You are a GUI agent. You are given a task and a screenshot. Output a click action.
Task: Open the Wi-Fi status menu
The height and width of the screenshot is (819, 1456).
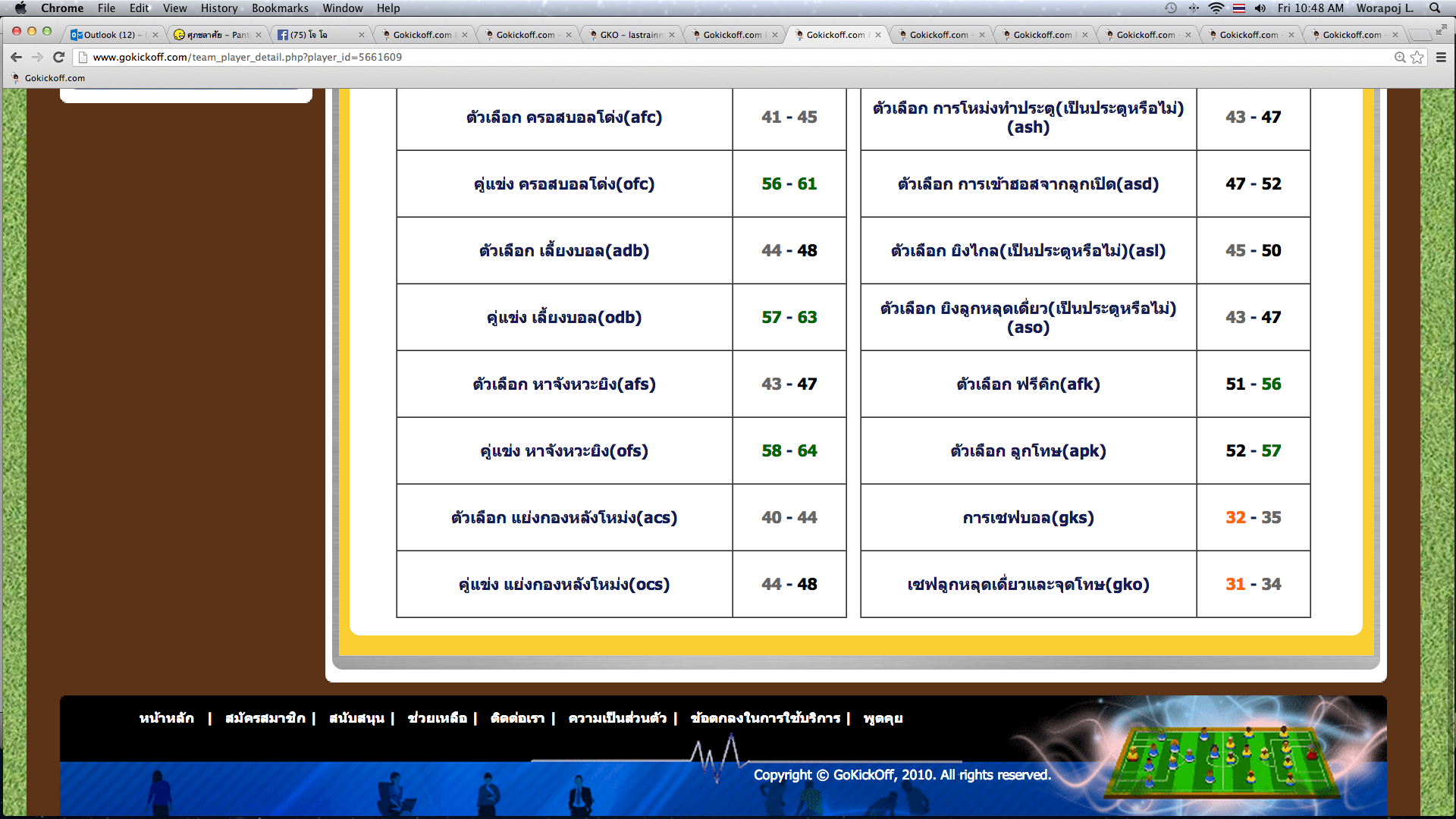(x=1216, y=8)
